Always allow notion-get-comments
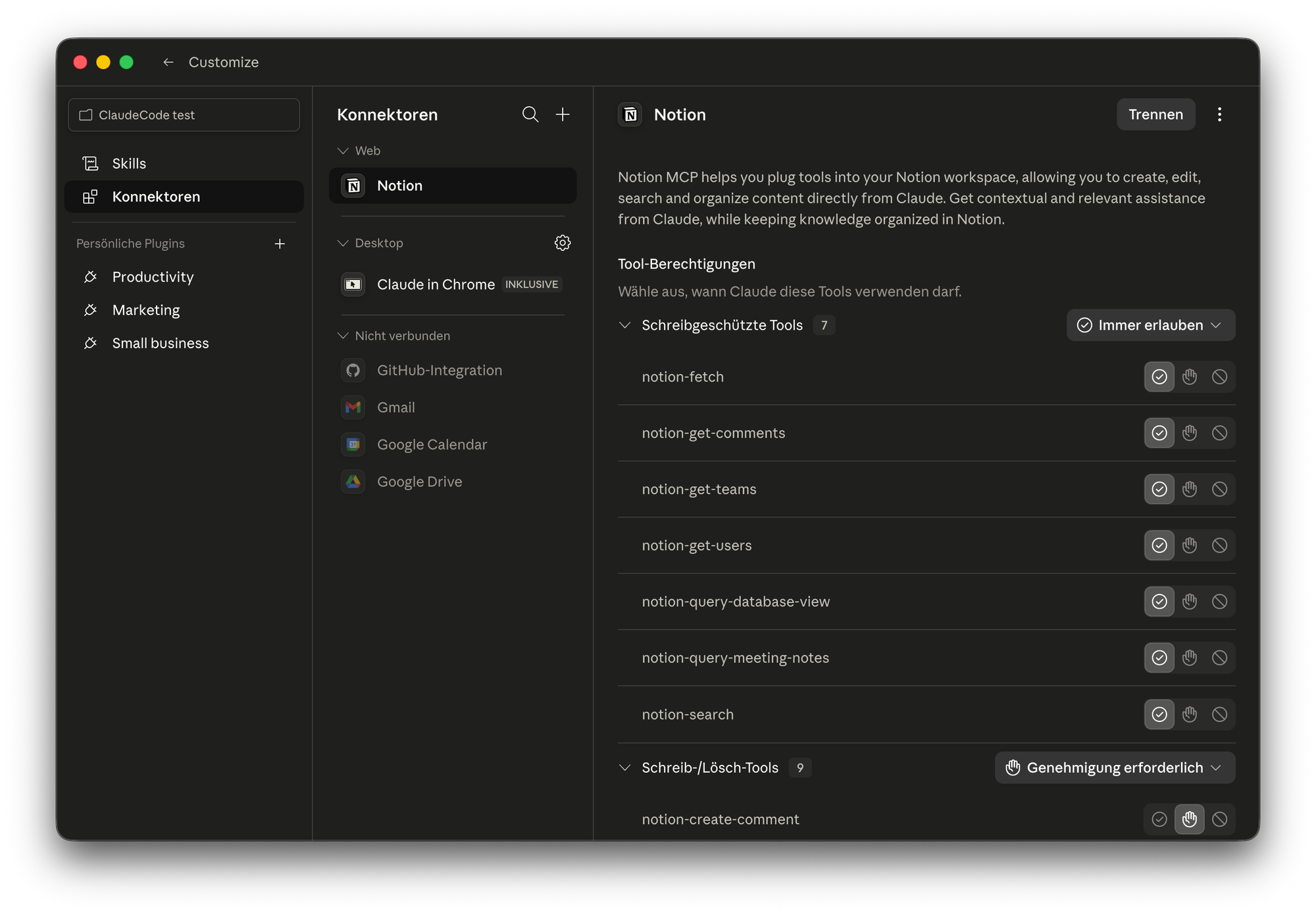This screenshot has width=1316, height=915. [x=1159, y=432]
